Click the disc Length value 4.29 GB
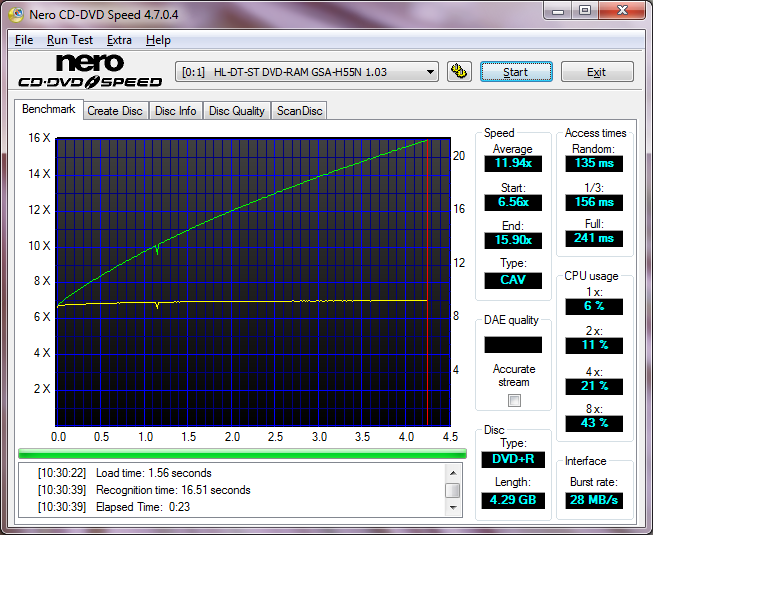 point(513,500)
